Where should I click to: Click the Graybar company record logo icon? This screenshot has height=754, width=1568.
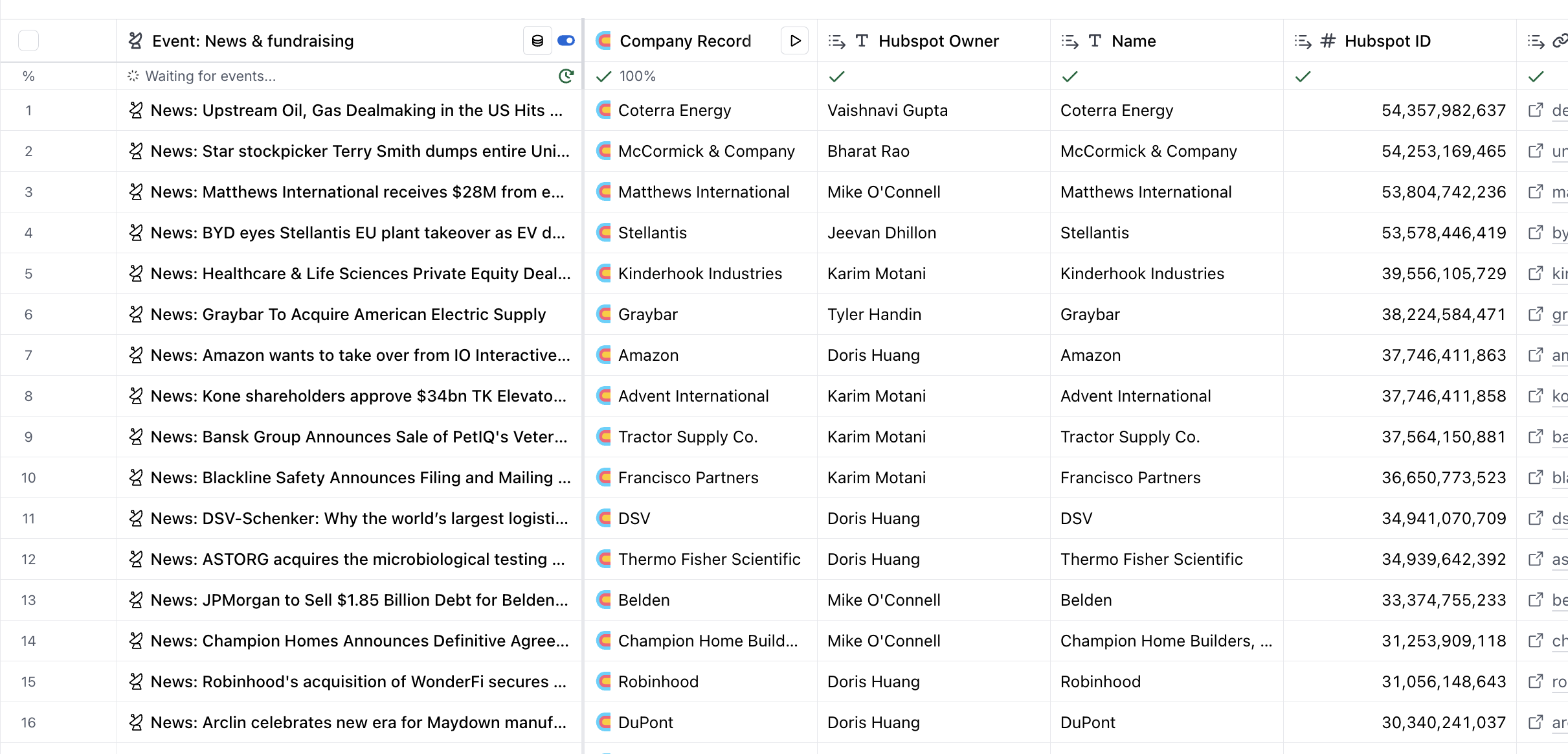(x=604, y=314)
